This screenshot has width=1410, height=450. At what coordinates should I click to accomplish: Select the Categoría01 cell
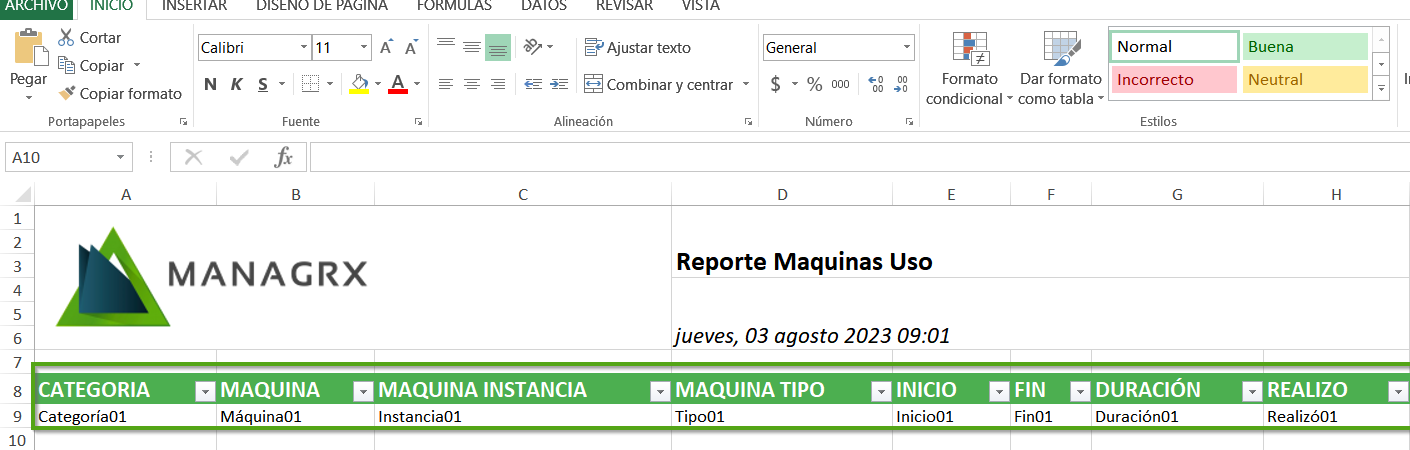click(x=126, y=416)
